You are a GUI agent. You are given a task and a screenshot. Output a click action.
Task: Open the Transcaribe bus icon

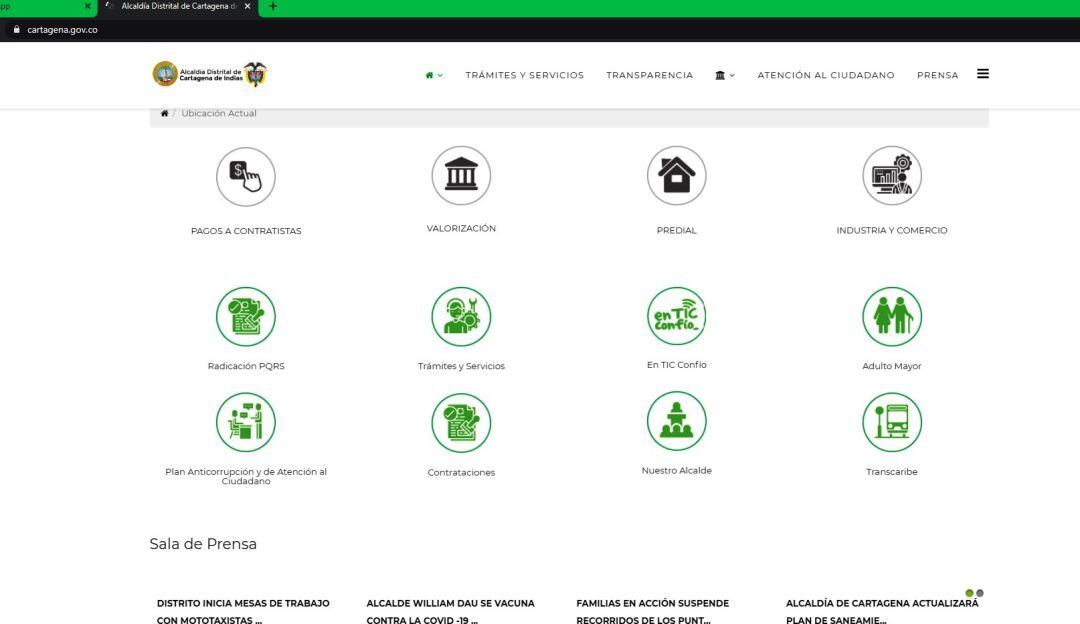(892, 421)
